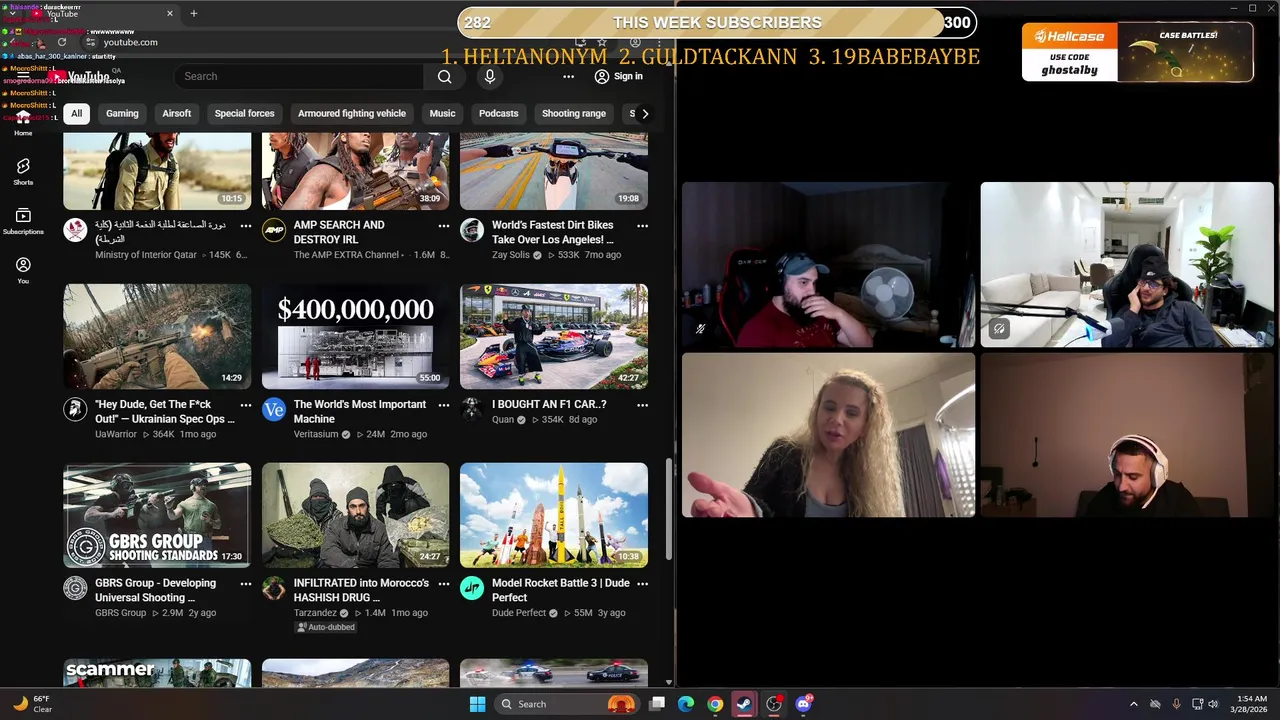Show hidden system tray icons chevron
1280x720 pixels.
pyautogui.click(x=1133, y=704)
